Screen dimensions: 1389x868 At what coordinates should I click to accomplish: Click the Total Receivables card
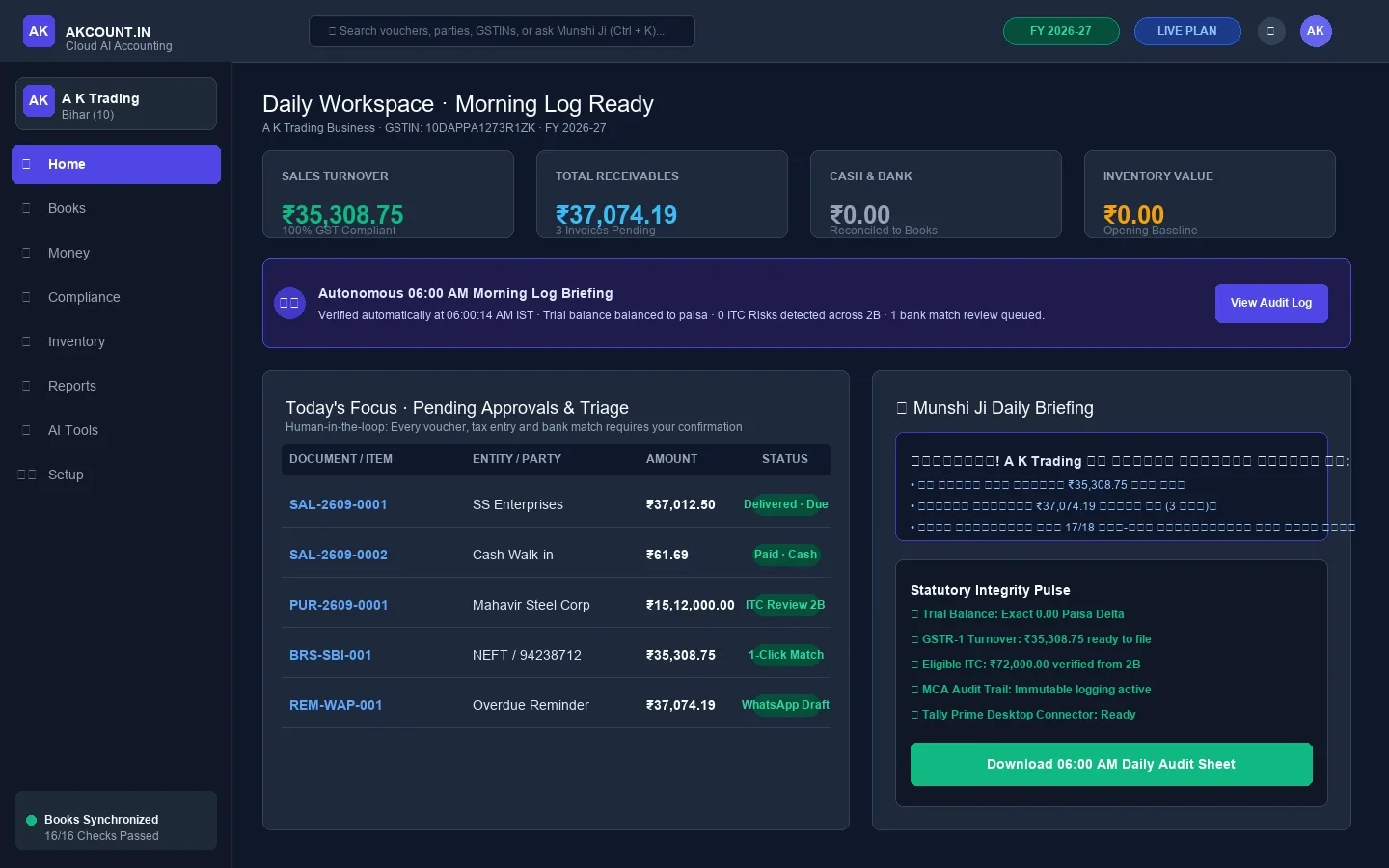[662, 194]
